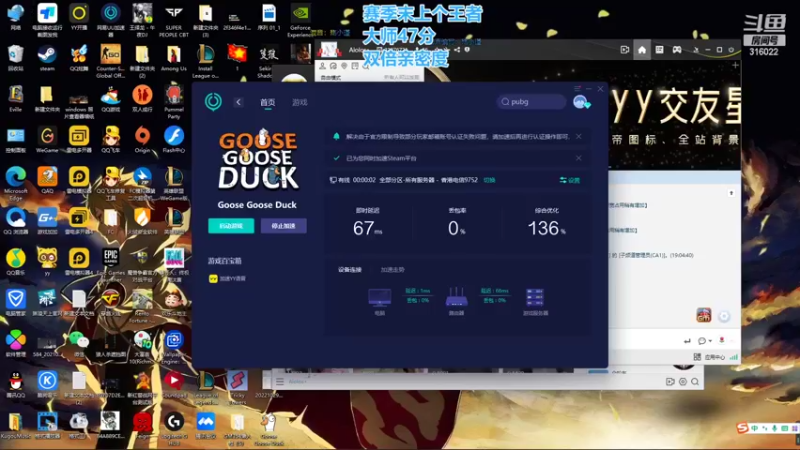Open the Eville desktop shortcut
This screenshot has width=800, height=450.
tap(15, 99)
